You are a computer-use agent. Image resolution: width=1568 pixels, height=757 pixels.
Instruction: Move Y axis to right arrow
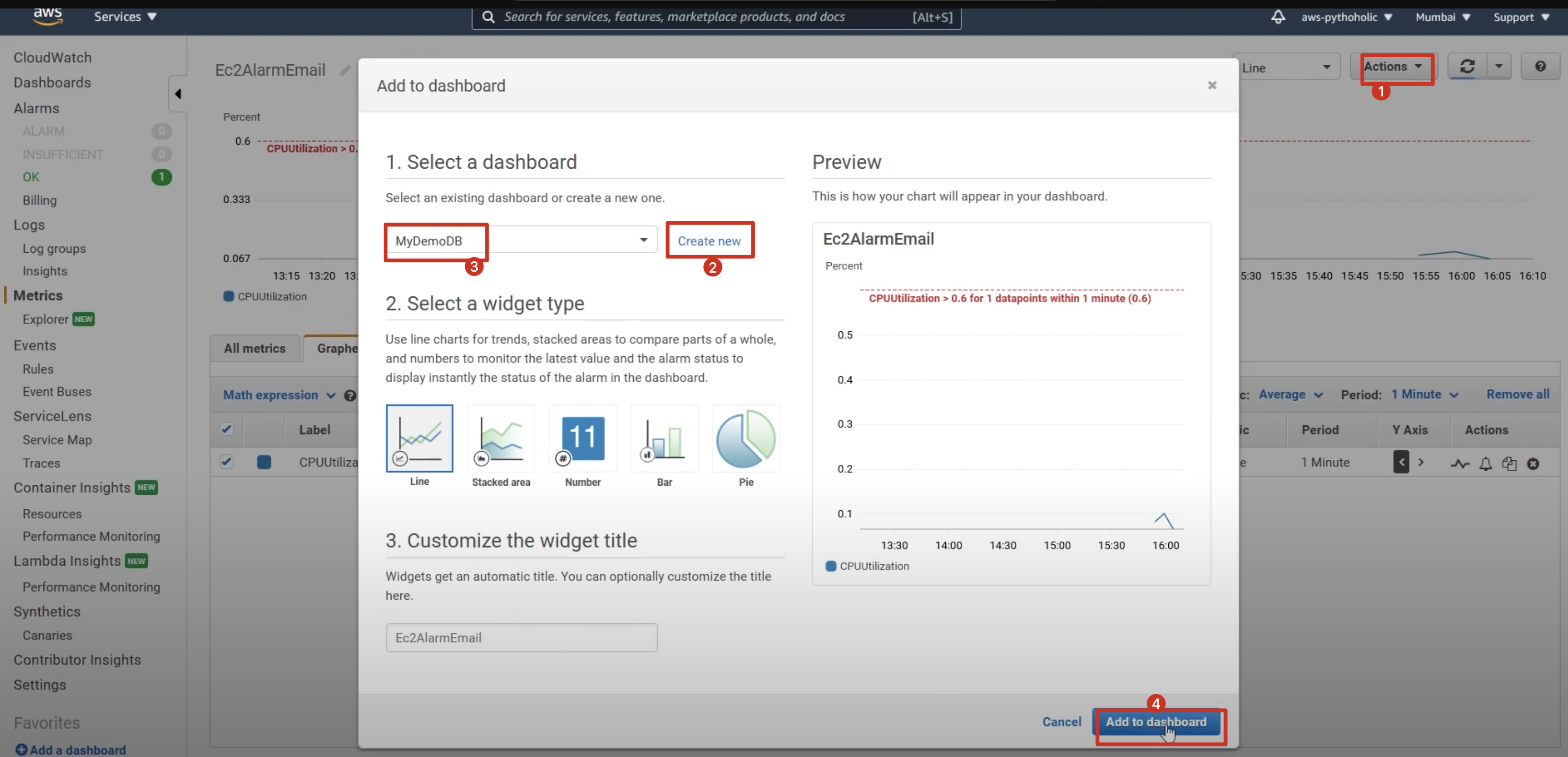coord(1421,462)
